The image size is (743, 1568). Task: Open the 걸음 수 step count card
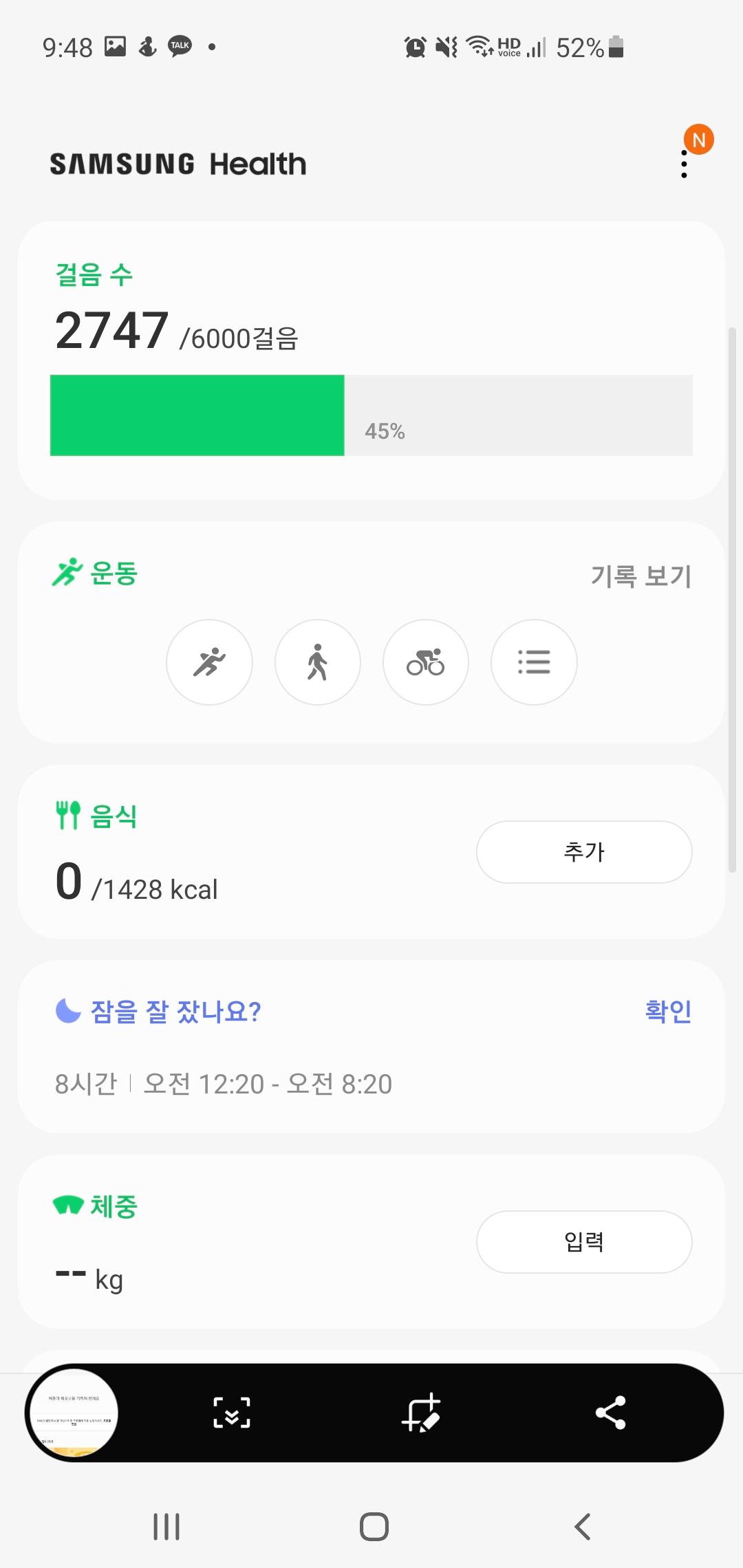pos(94,275)
